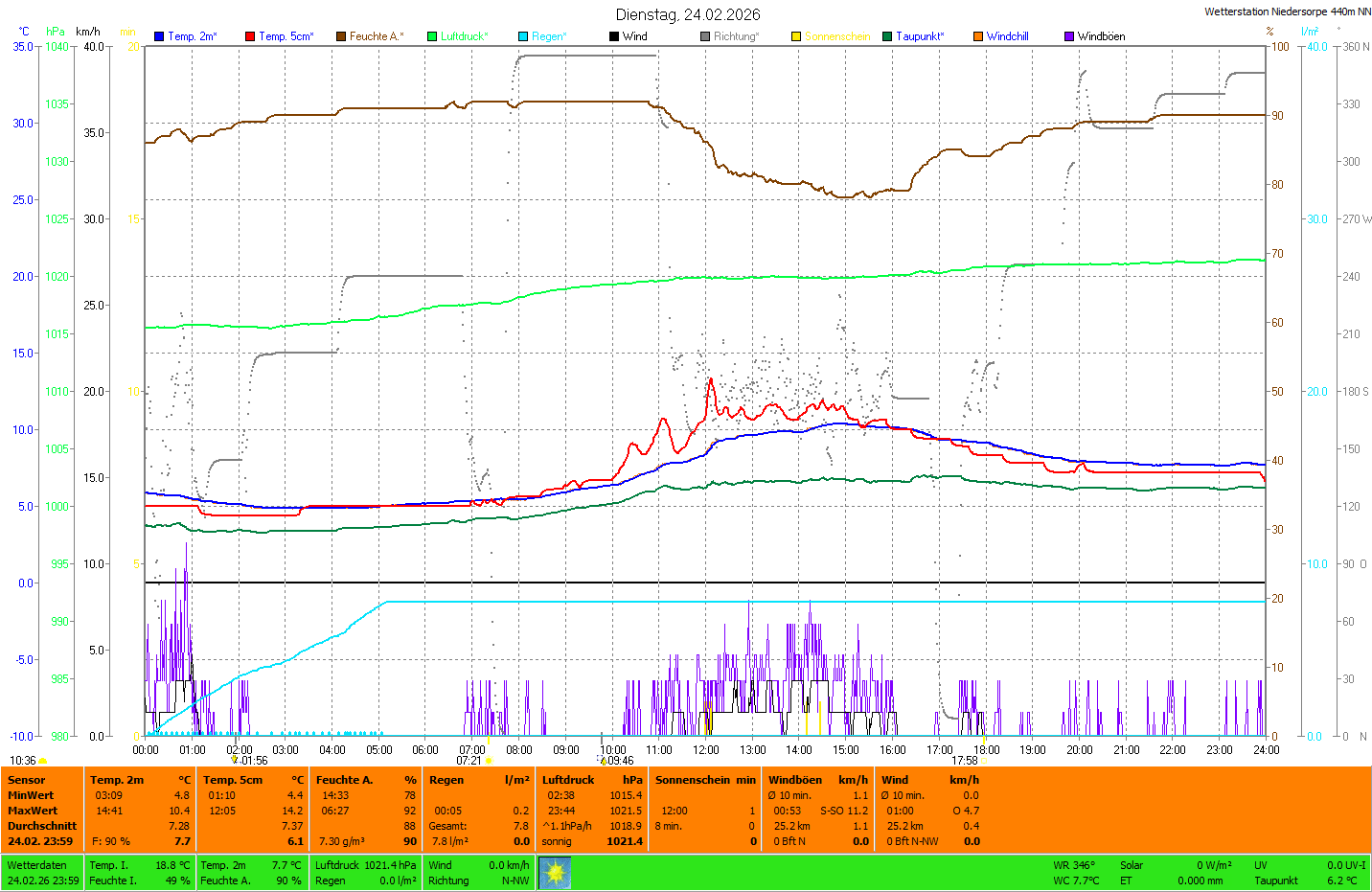Click the orange Windchill legend square

pos(978,36)
